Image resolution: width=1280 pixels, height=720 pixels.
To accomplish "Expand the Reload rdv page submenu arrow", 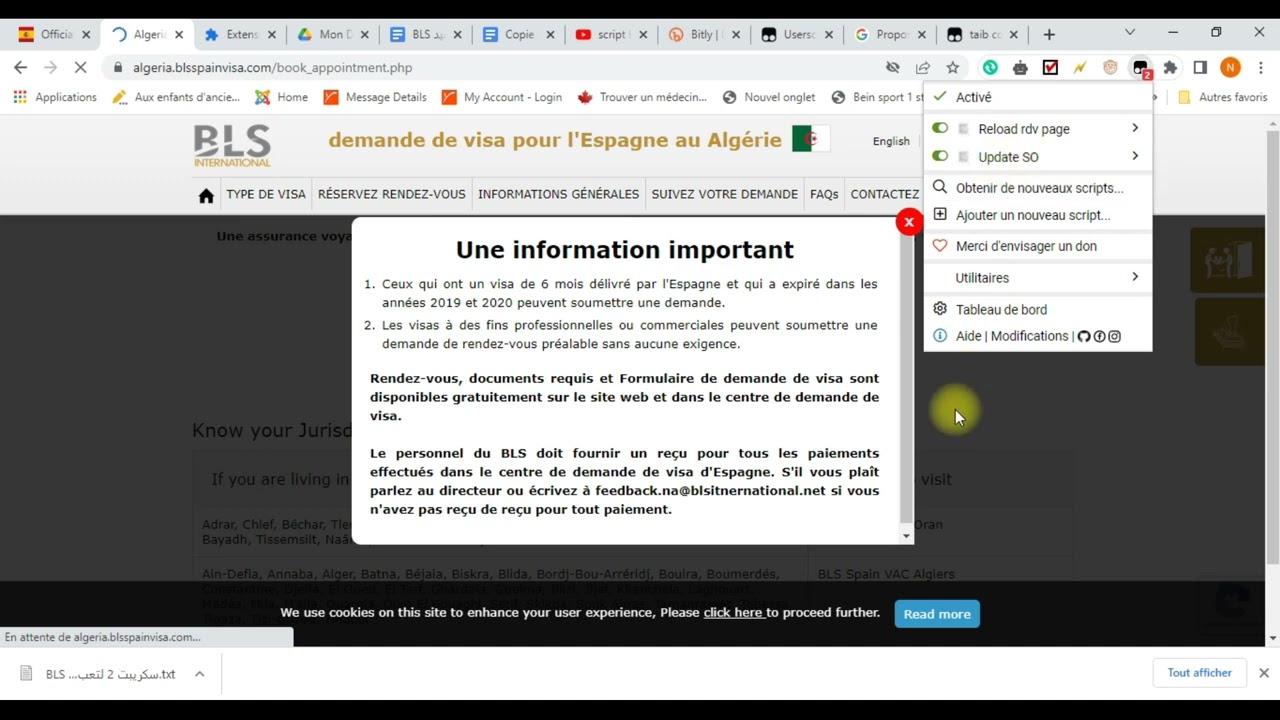I will click(x=1135, y=128).
